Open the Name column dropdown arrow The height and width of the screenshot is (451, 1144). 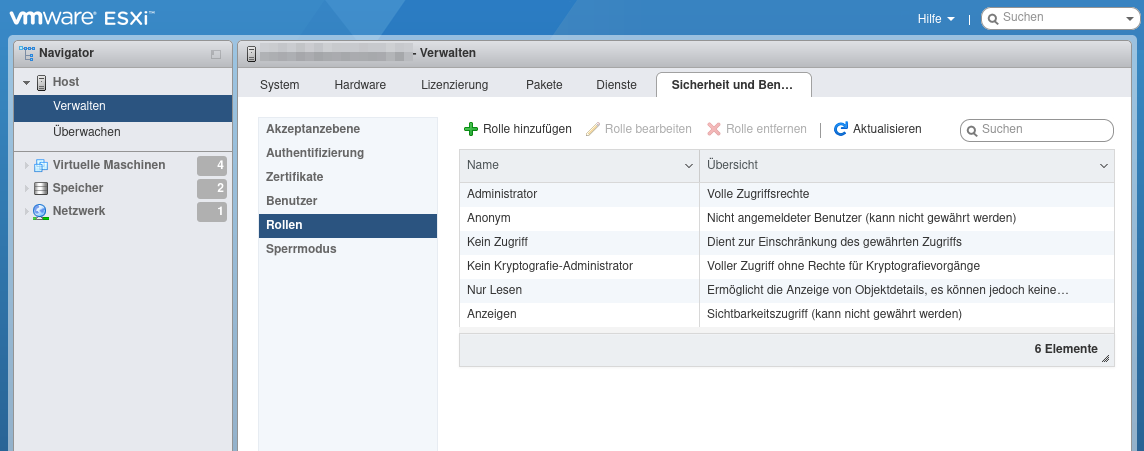688,165
